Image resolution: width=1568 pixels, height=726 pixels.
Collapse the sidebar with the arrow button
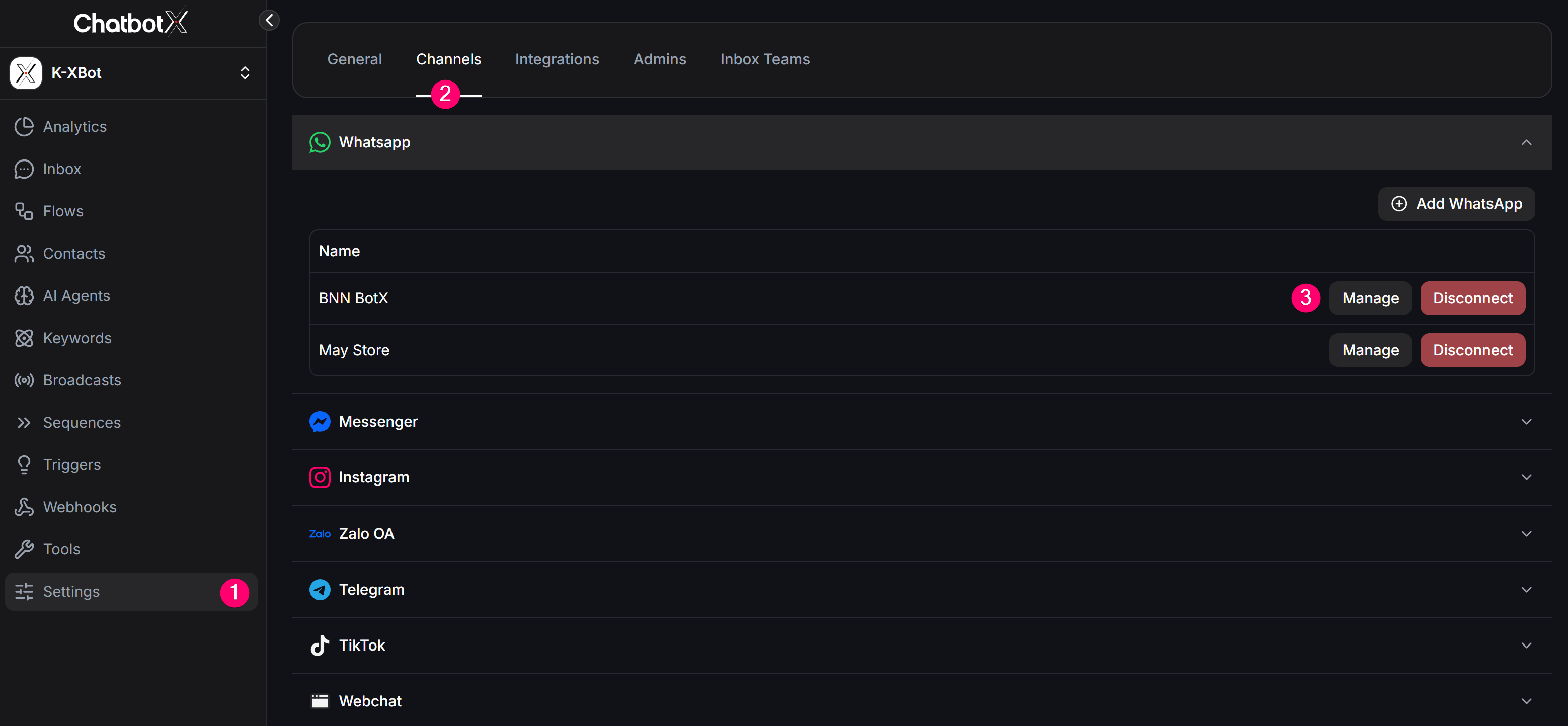pos(269,20)
